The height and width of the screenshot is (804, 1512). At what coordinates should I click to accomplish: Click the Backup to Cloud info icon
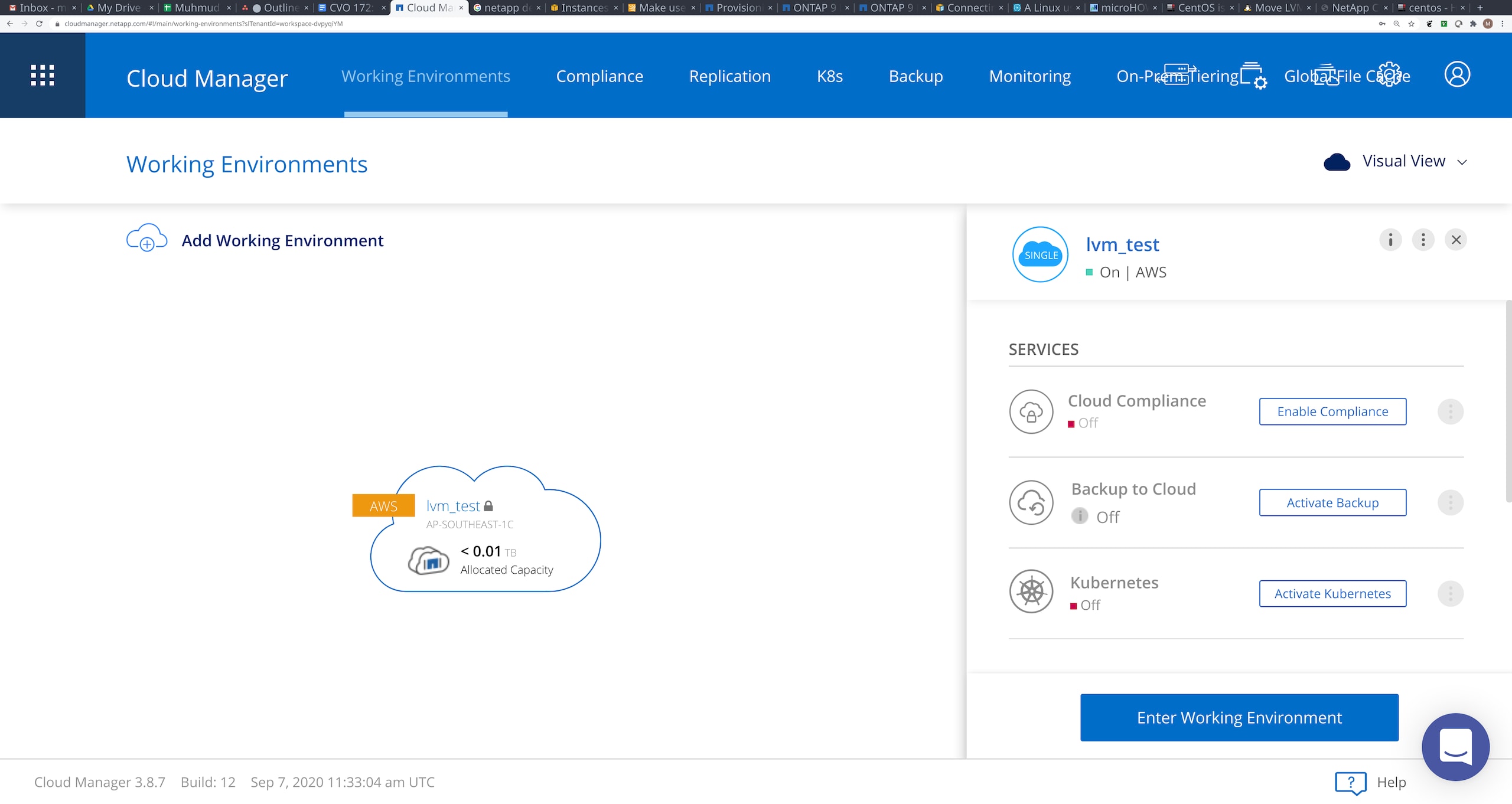click(x=1080, y=516)
